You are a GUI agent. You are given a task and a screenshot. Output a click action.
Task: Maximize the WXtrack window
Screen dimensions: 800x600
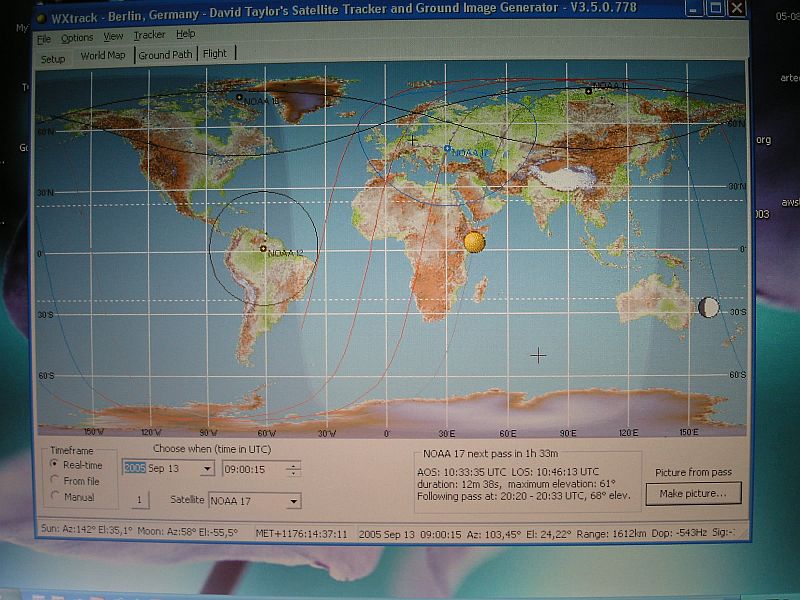715,8
